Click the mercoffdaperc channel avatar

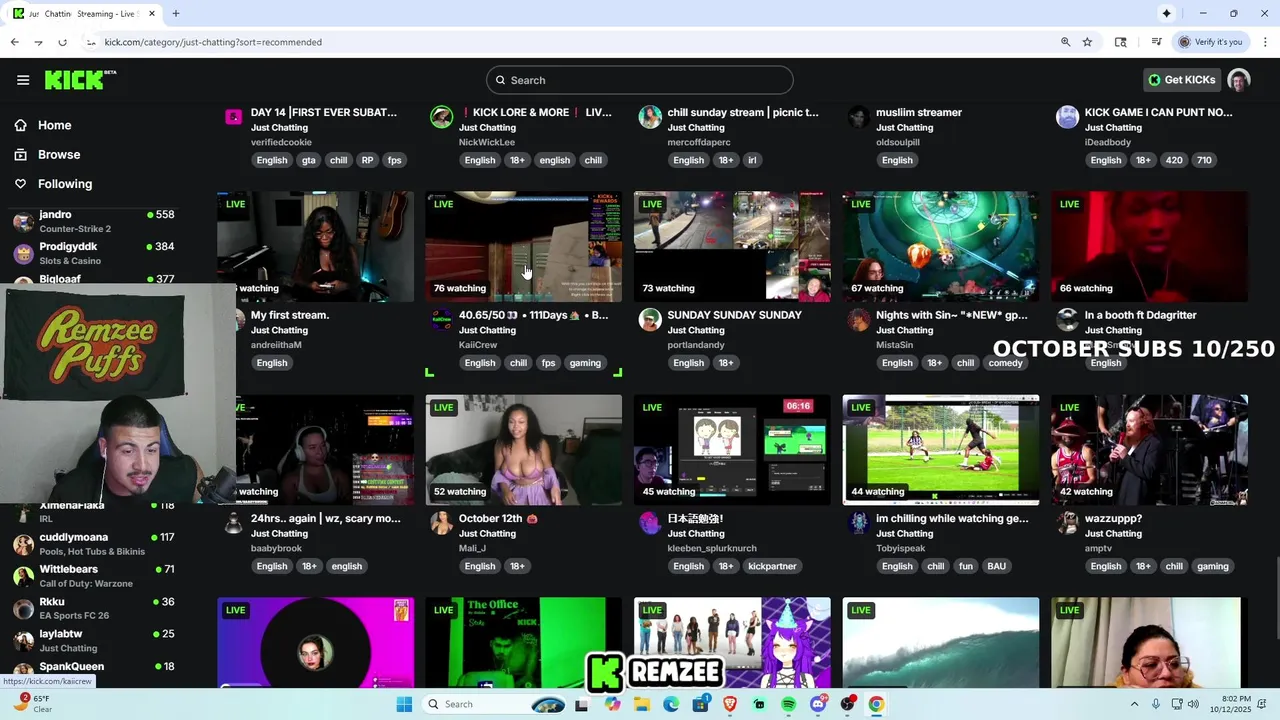(650, 117)
